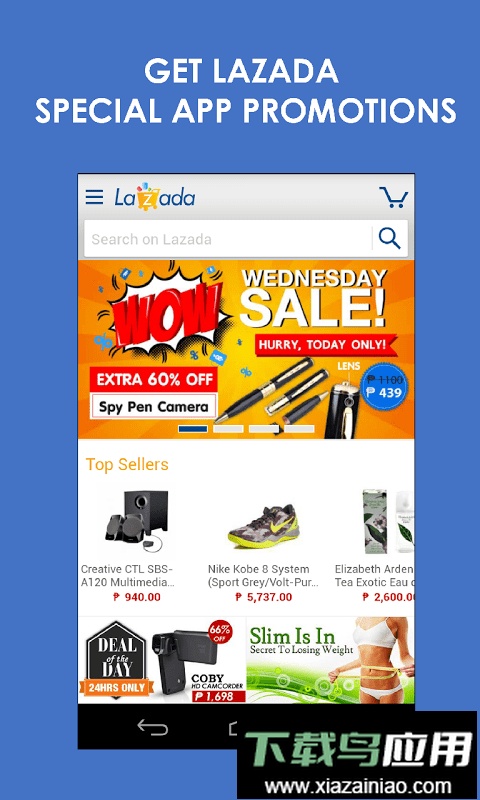Open the Slim Is In banner
Screen dimensions: 480x800
point(330,660)
